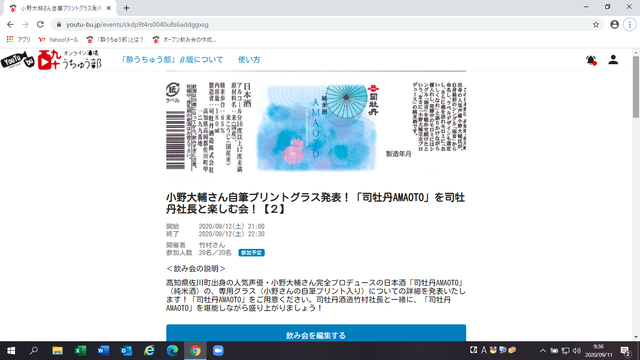The image size is (640, 360).
Task: Open a new browser tab
Action: pyautogui.click(x=127, y=8)
